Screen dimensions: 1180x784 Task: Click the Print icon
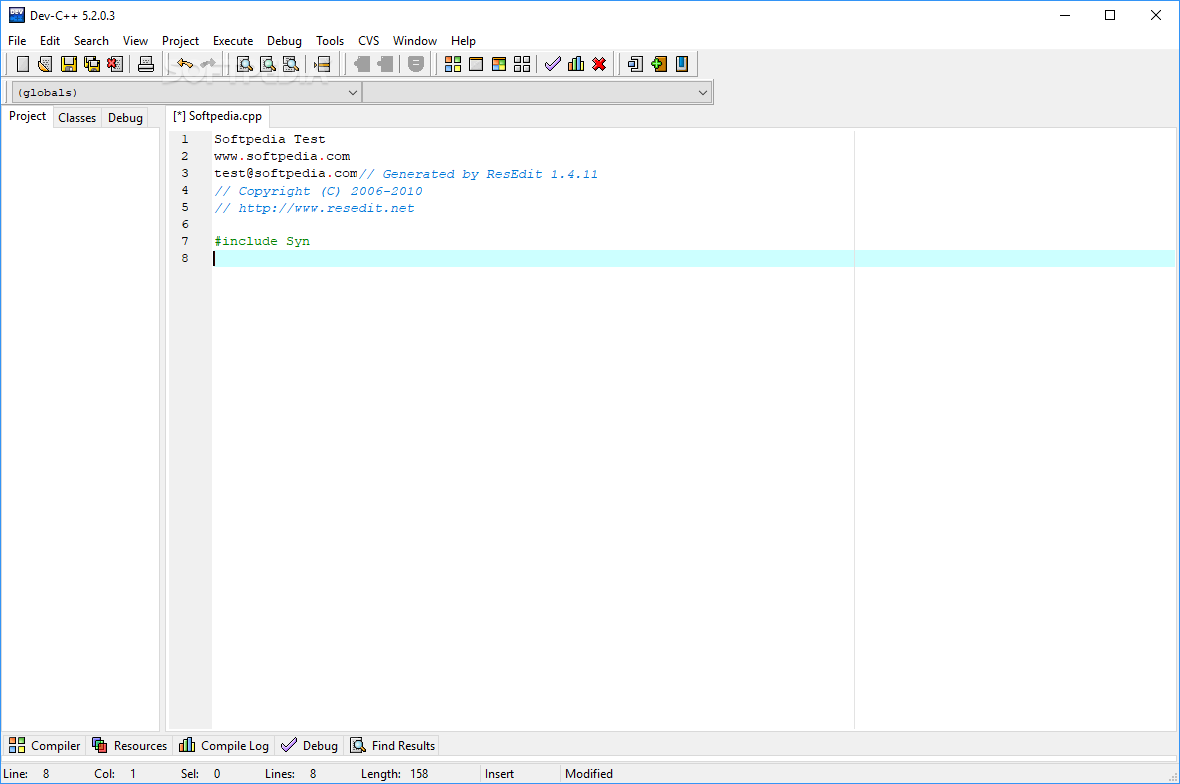(x=145, y=64)
